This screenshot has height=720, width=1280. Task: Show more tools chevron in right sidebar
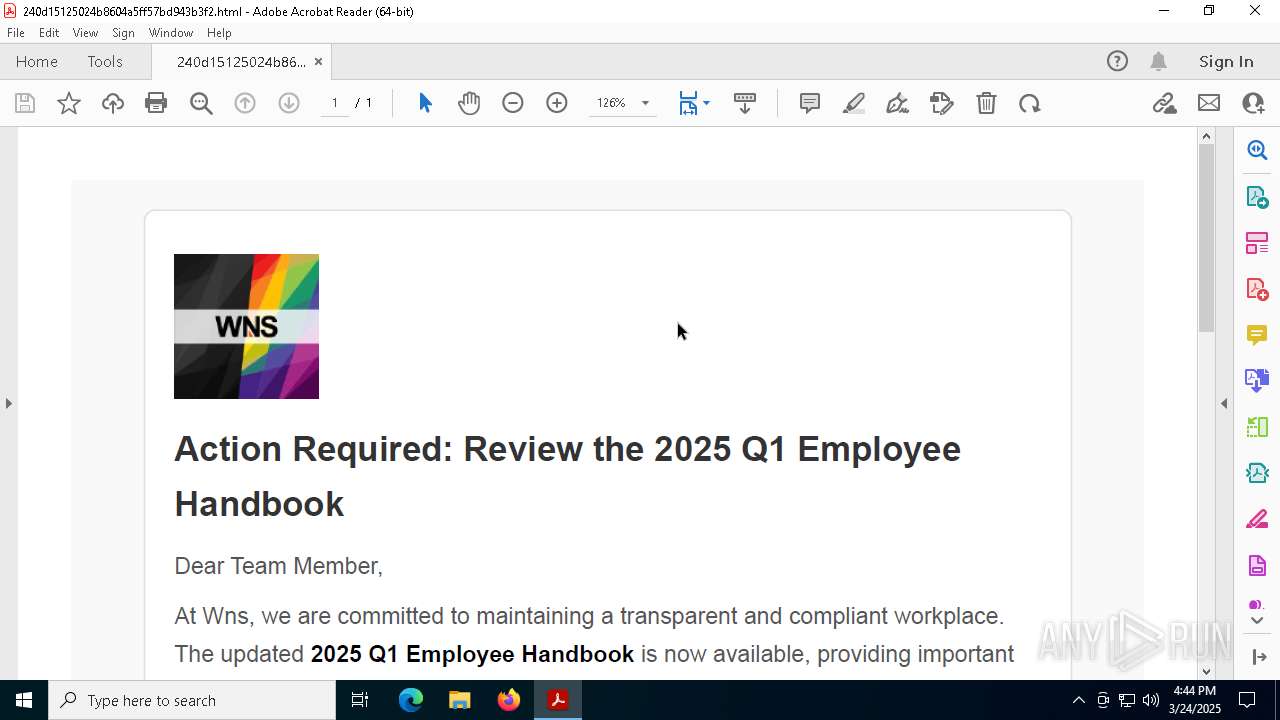click(1257, 620)
